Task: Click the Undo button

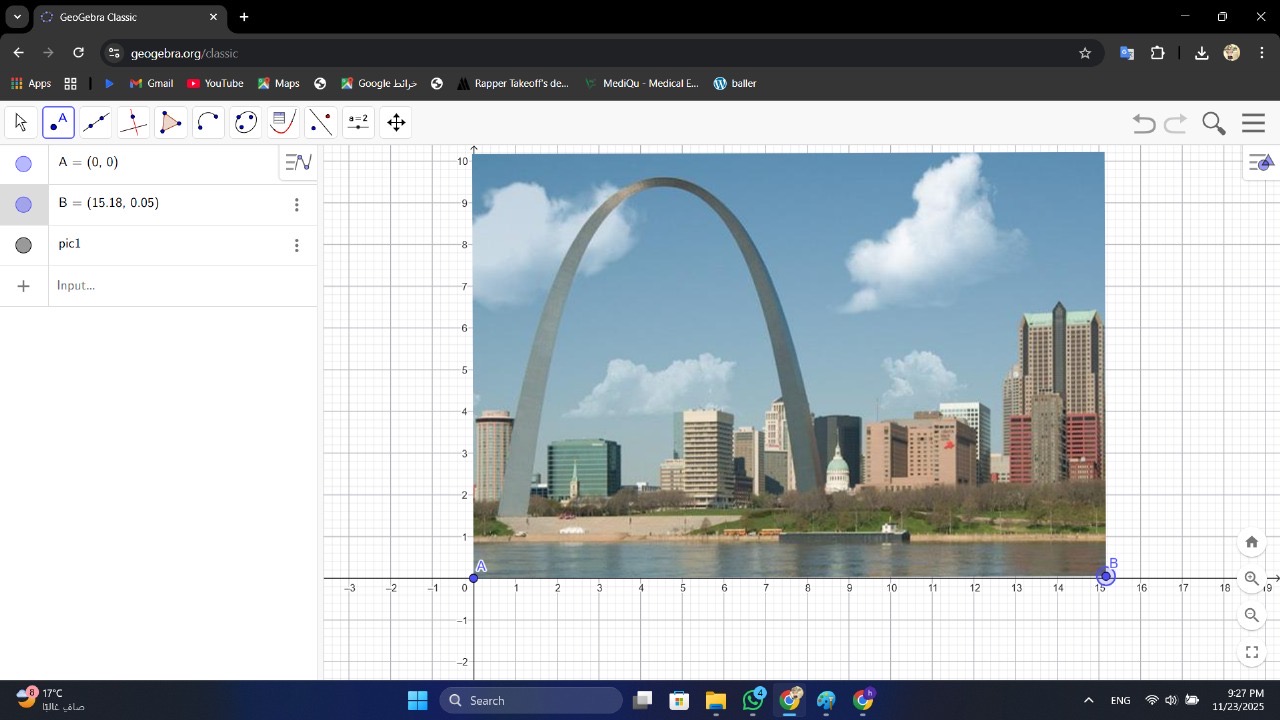Action: click(1144, 123)
